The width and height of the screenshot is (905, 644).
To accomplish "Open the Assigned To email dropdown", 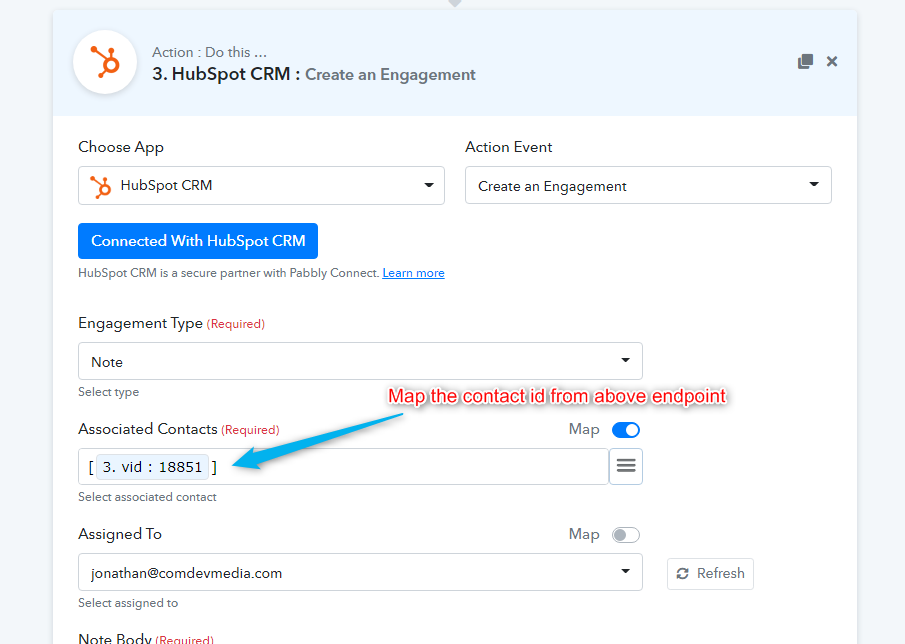I will point(360,572).
